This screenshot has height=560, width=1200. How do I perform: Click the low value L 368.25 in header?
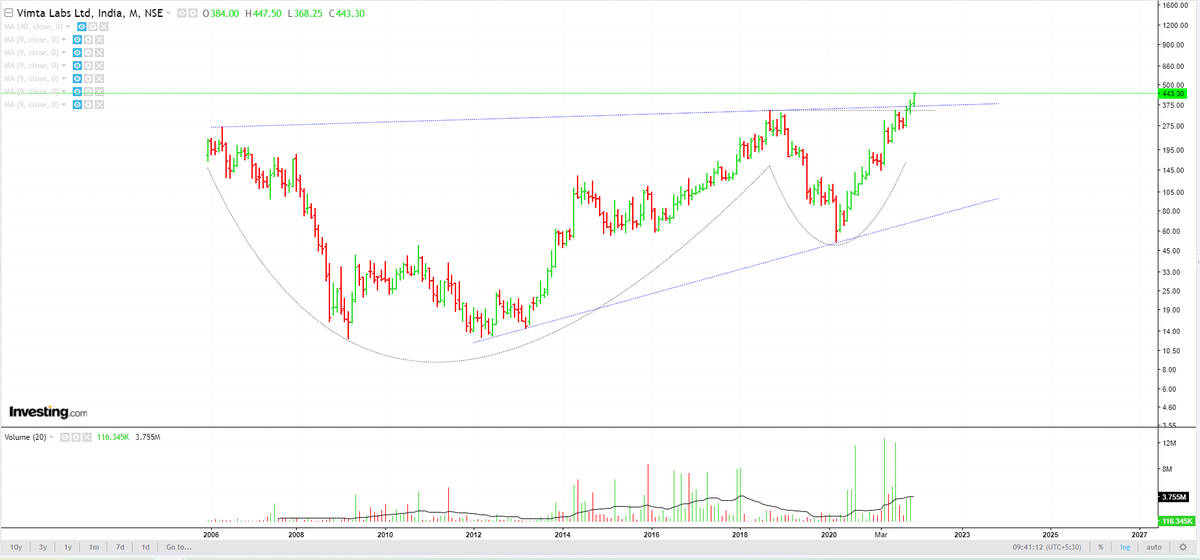tap(304, 13)
